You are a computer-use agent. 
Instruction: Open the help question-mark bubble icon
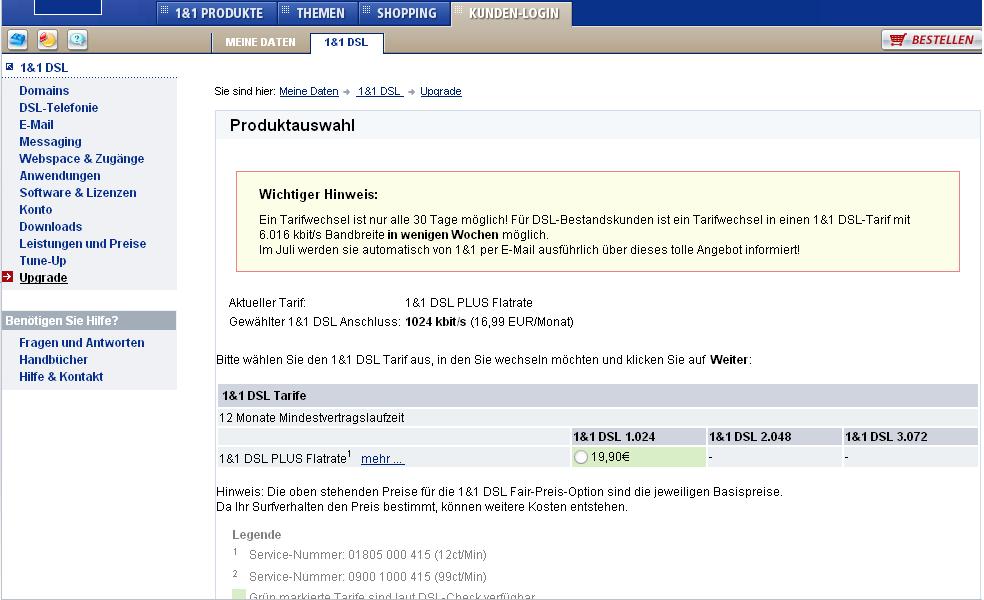[x=77, y=40]
